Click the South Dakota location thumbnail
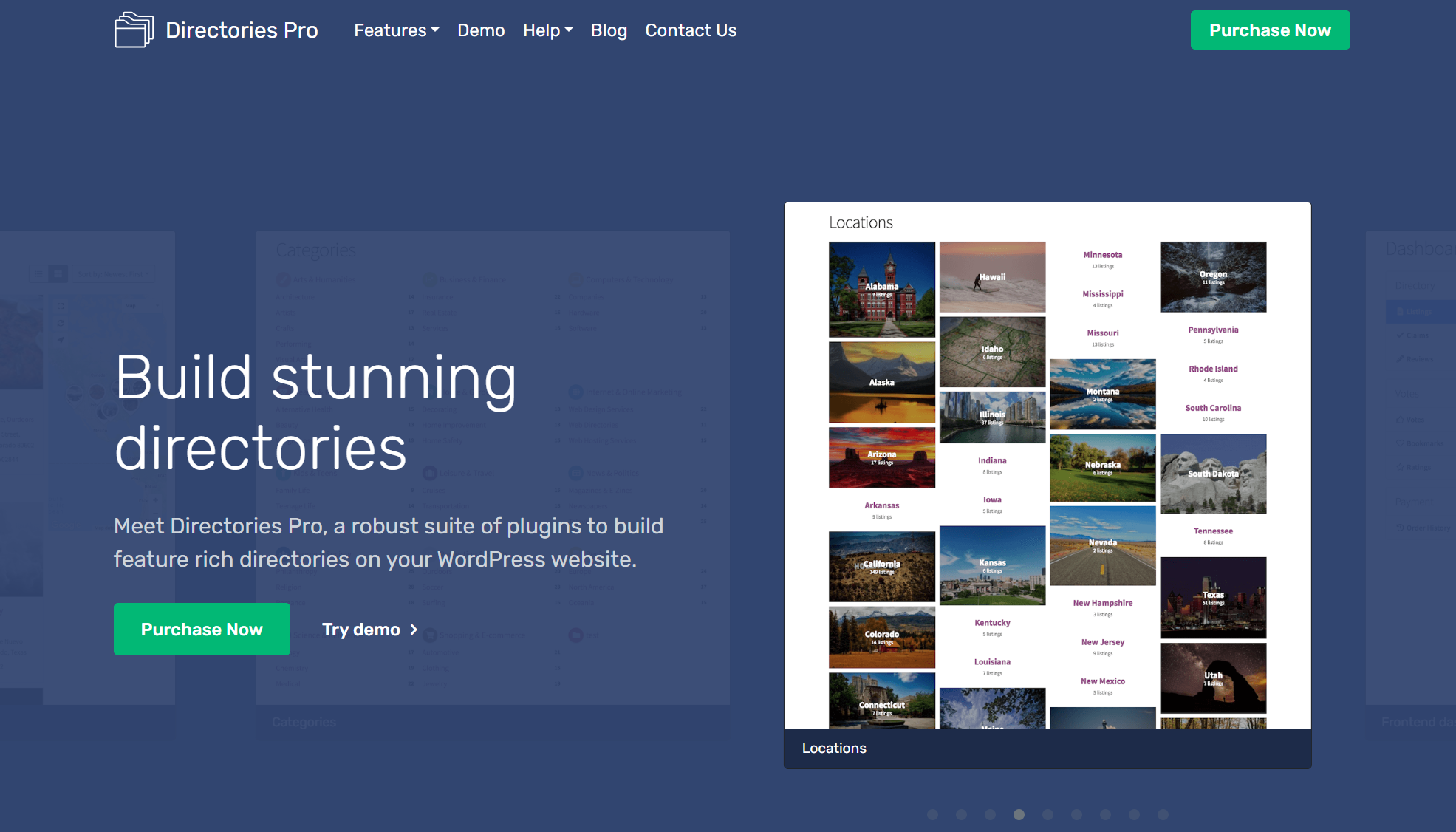The height and width of the screenshot is (832, 1456). 1213,474
